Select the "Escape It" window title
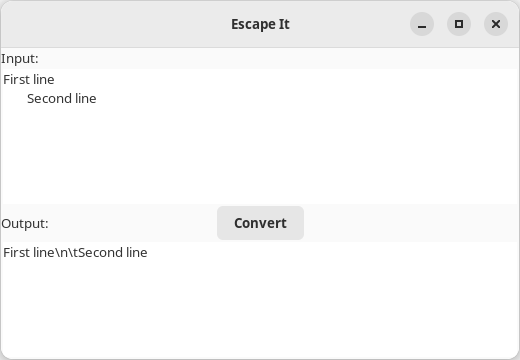 [x=260, y=24]
